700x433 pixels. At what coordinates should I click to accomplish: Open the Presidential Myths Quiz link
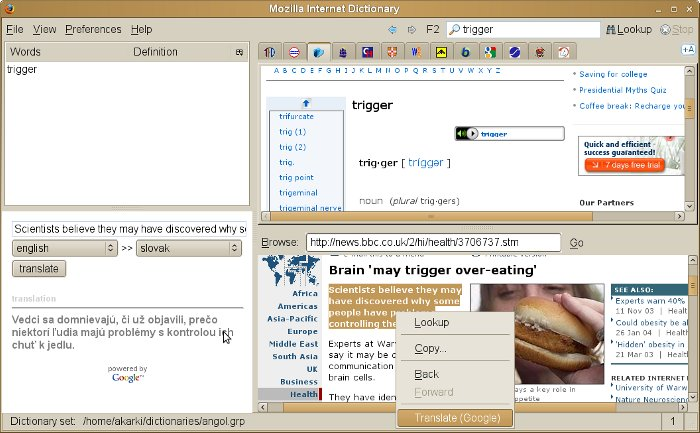coord(623,90)
